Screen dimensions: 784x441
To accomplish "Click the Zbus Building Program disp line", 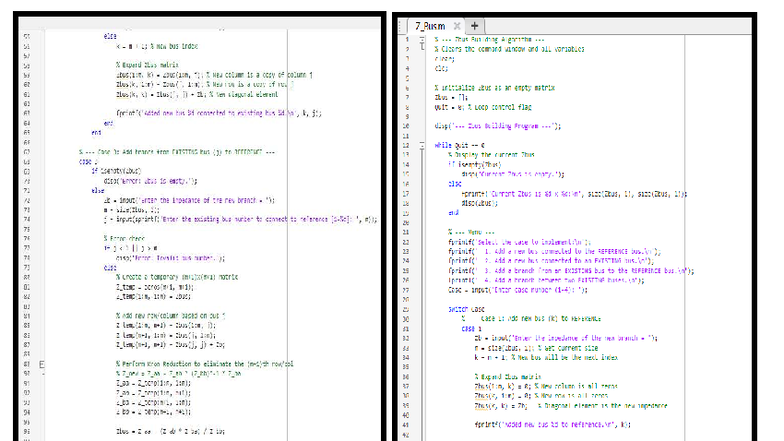I will pos(498,126).
